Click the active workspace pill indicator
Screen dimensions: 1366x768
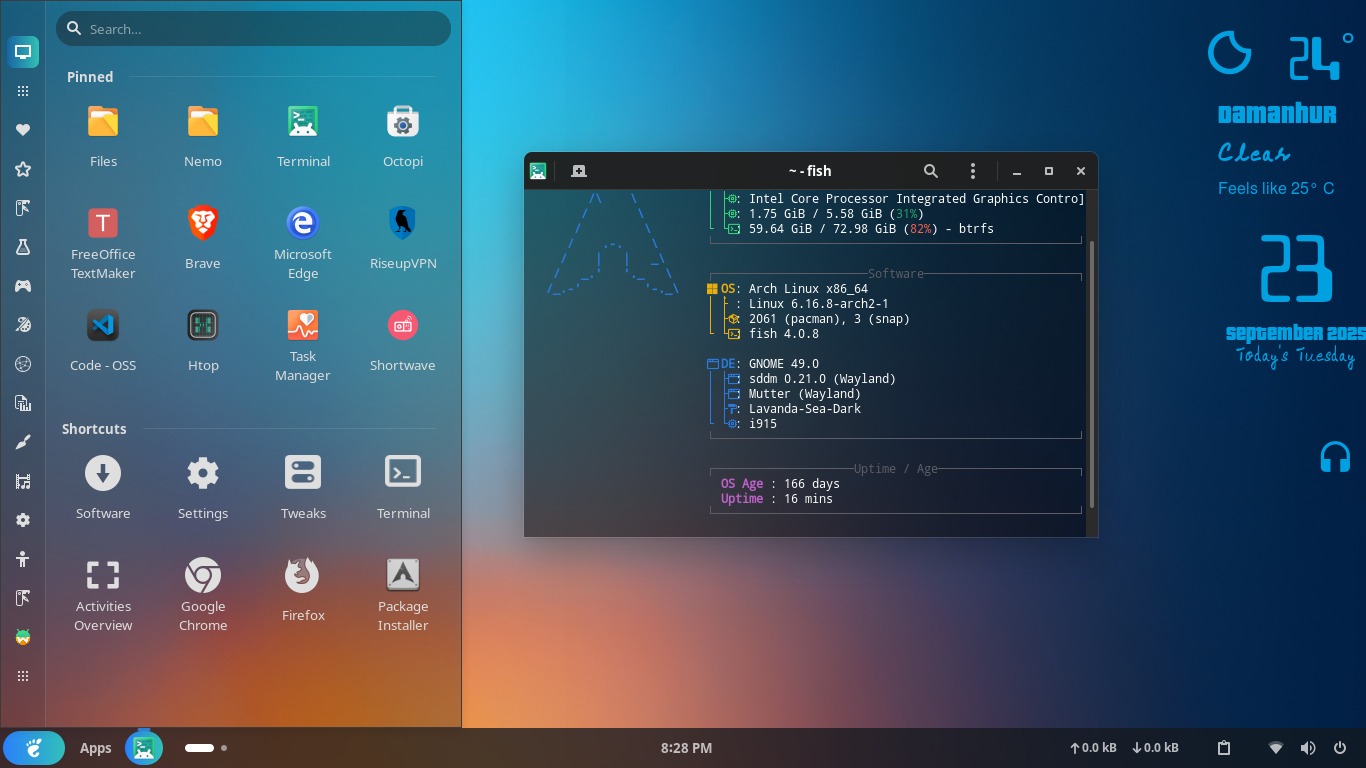pyautogui.click(x=199, y=748)
